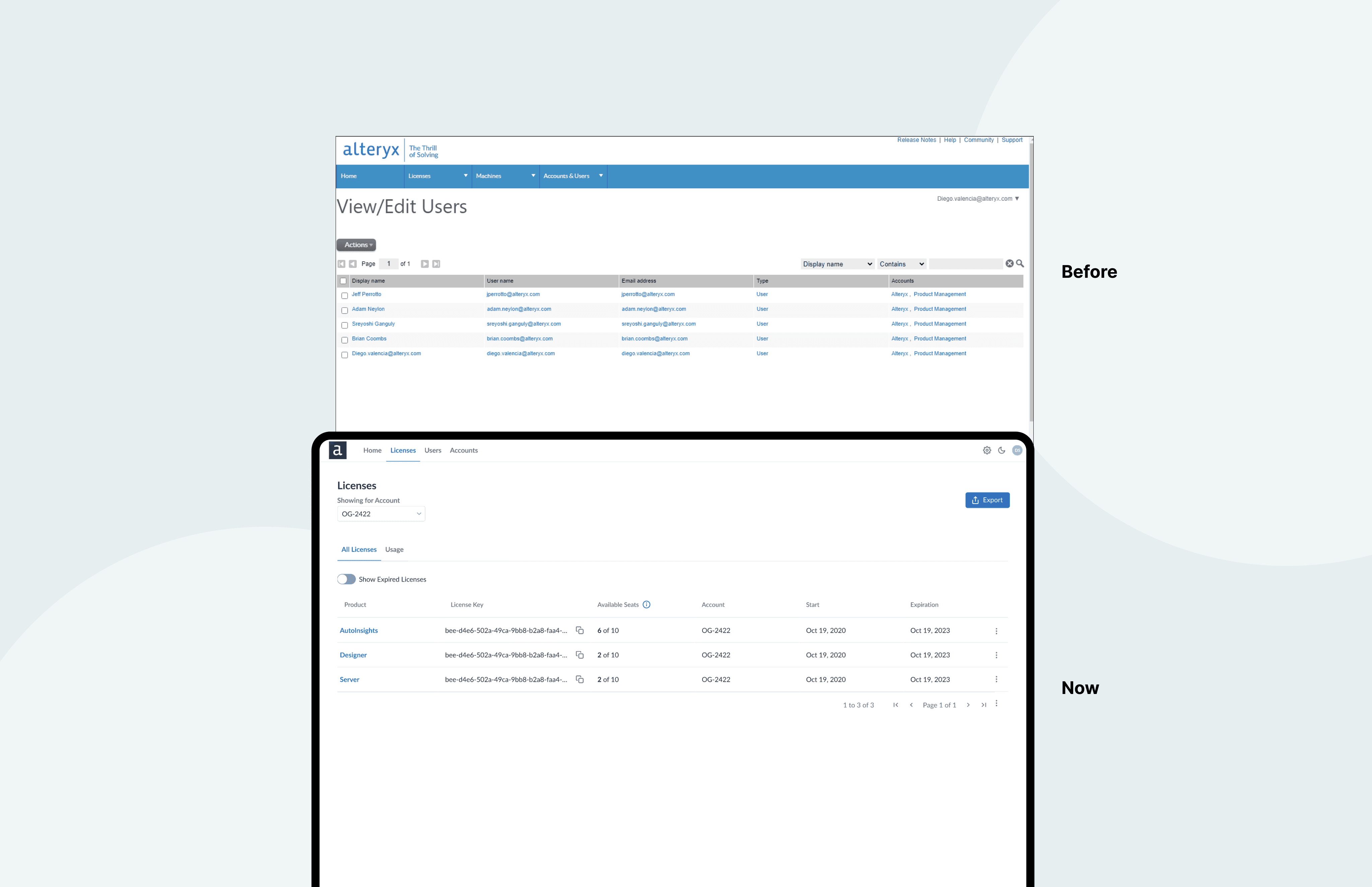The image size is (1372, 887).
Task: Copy the AutoInsights license key
Action: click(580, 631)
